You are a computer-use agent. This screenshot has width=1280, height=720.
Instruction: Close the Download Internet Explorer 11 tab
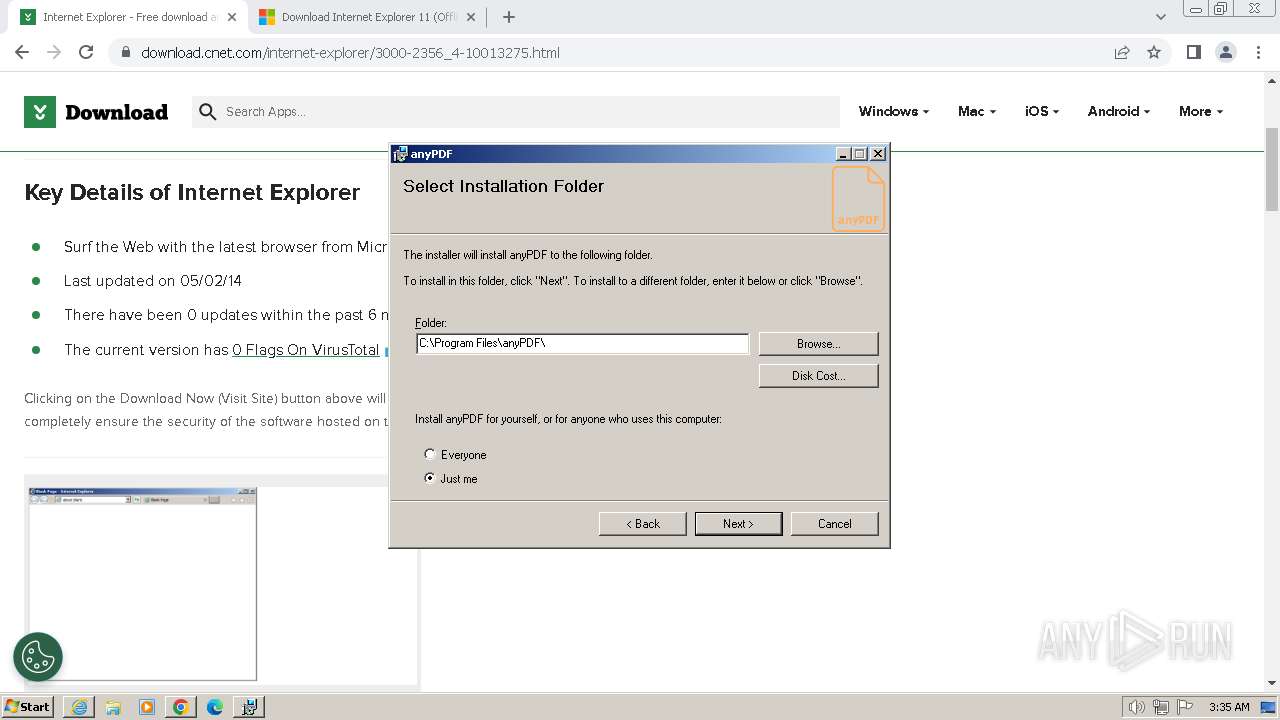coord(471,17)
